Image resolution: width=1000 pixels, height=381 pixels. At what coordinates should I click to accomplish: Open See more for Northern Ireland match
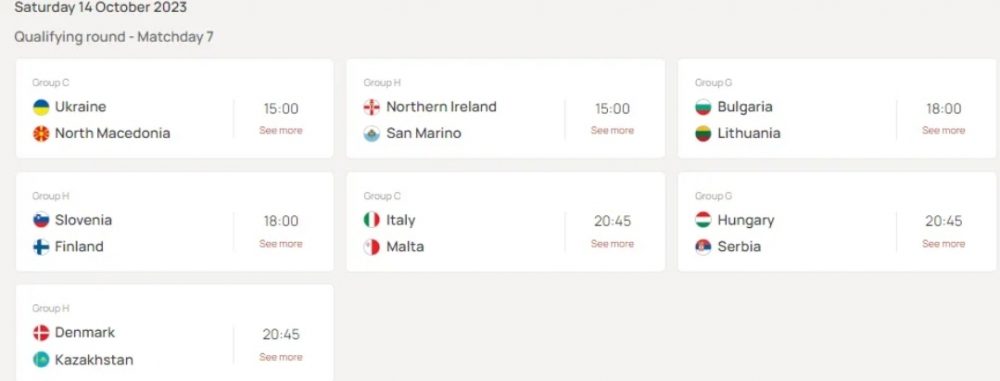612,130
